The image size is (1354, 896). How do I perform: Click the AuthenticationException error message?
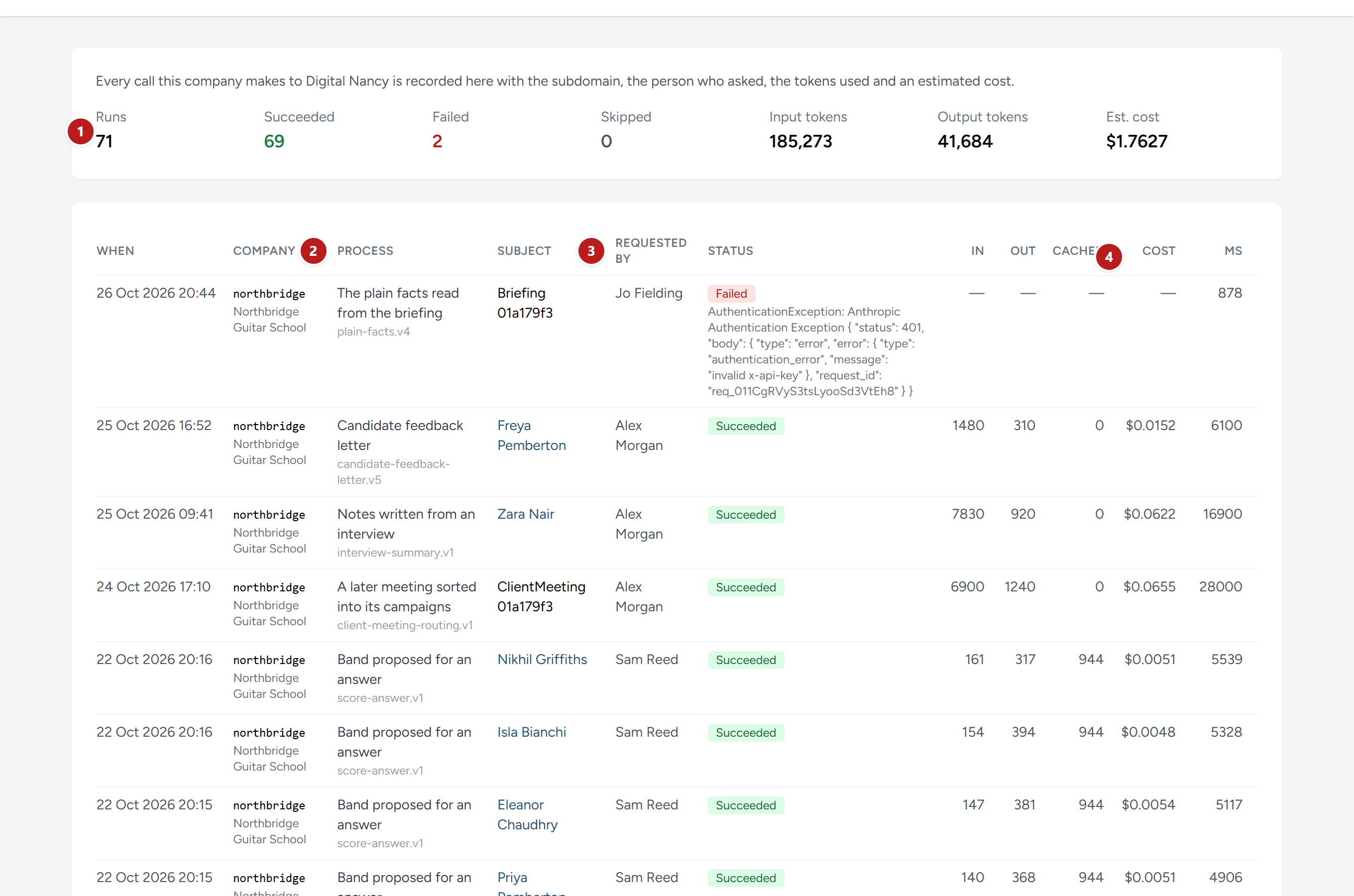[816, 351]
